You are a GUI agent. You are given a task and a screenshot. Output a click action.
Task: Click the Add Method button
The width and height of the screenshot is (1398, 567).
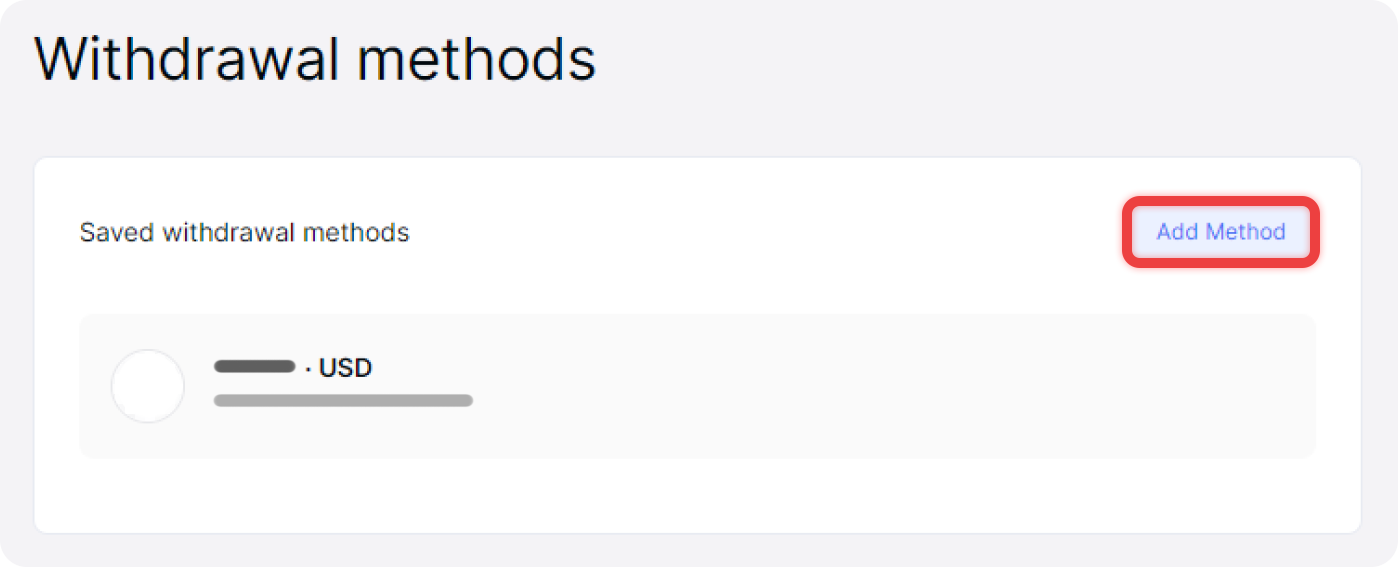point(1221,232)
